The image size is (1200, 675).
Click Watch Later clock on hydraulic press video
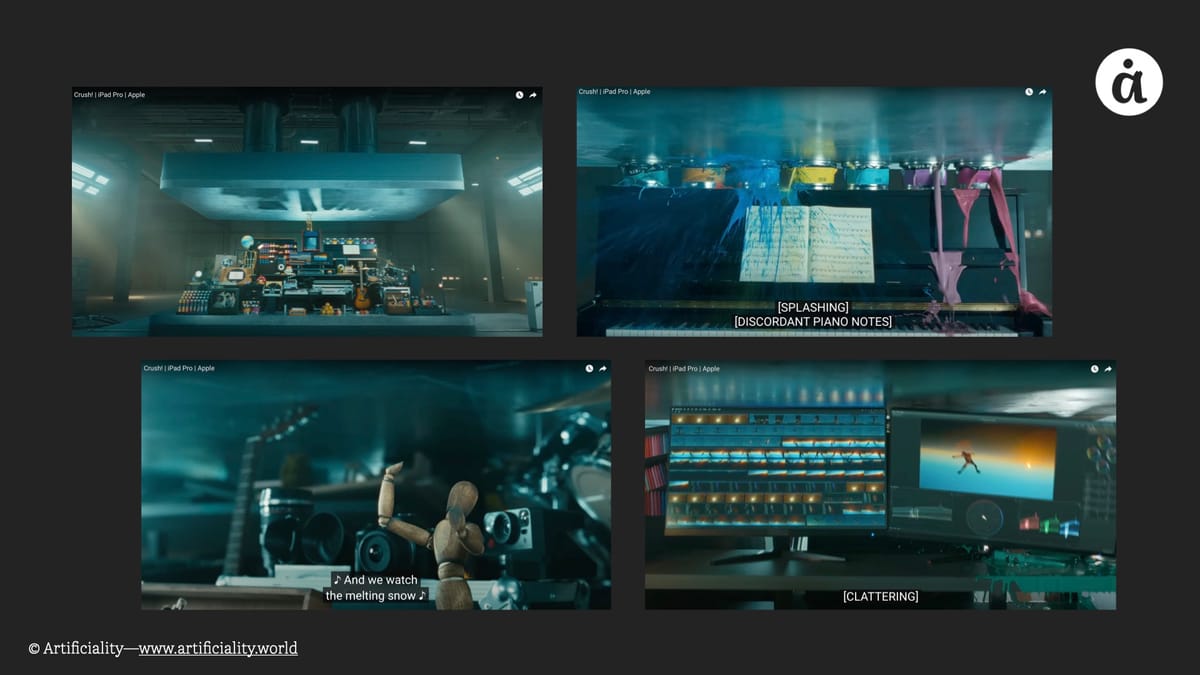click(519, 95)
